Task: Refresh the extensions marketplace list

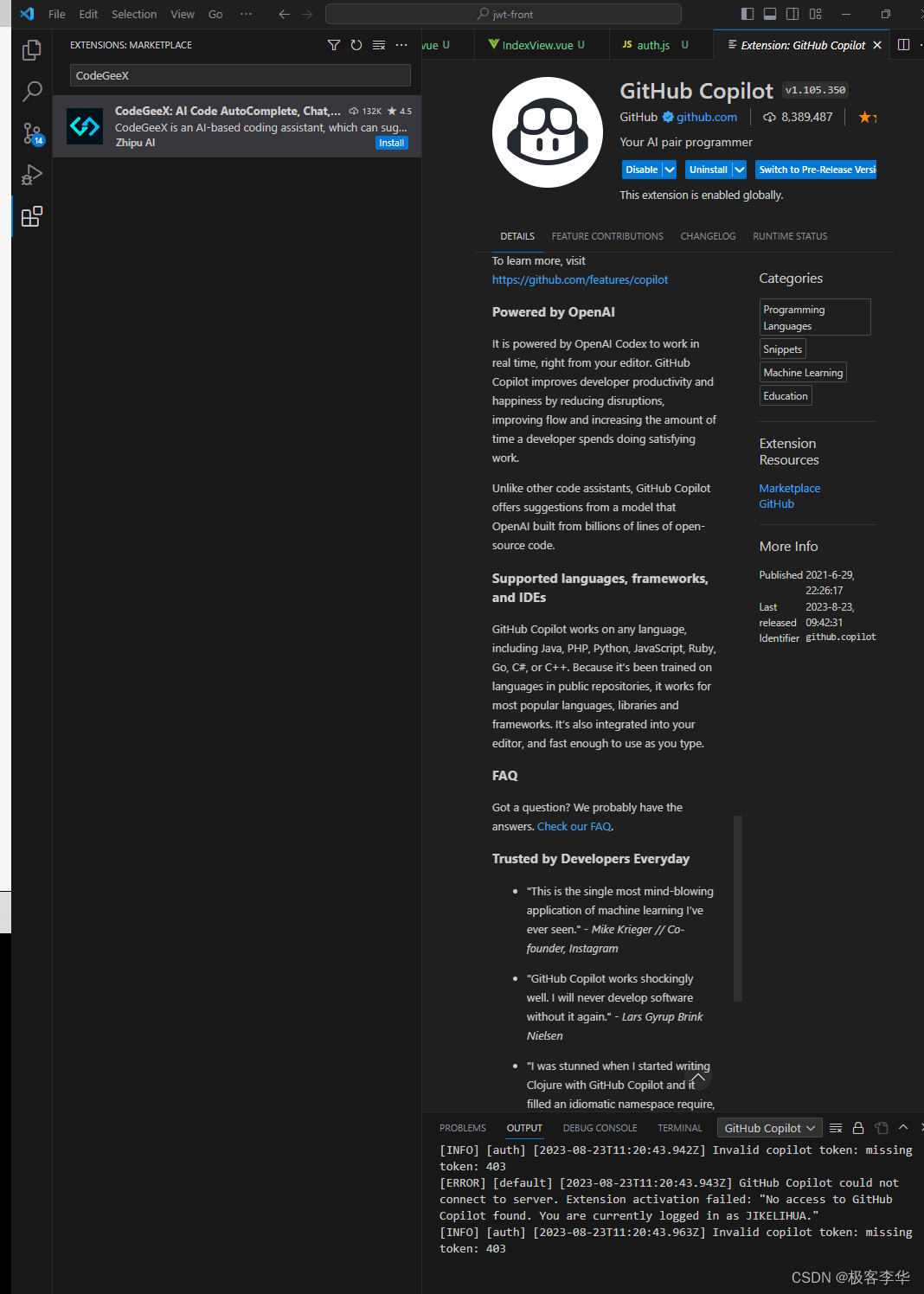Action: click(356, 45)
